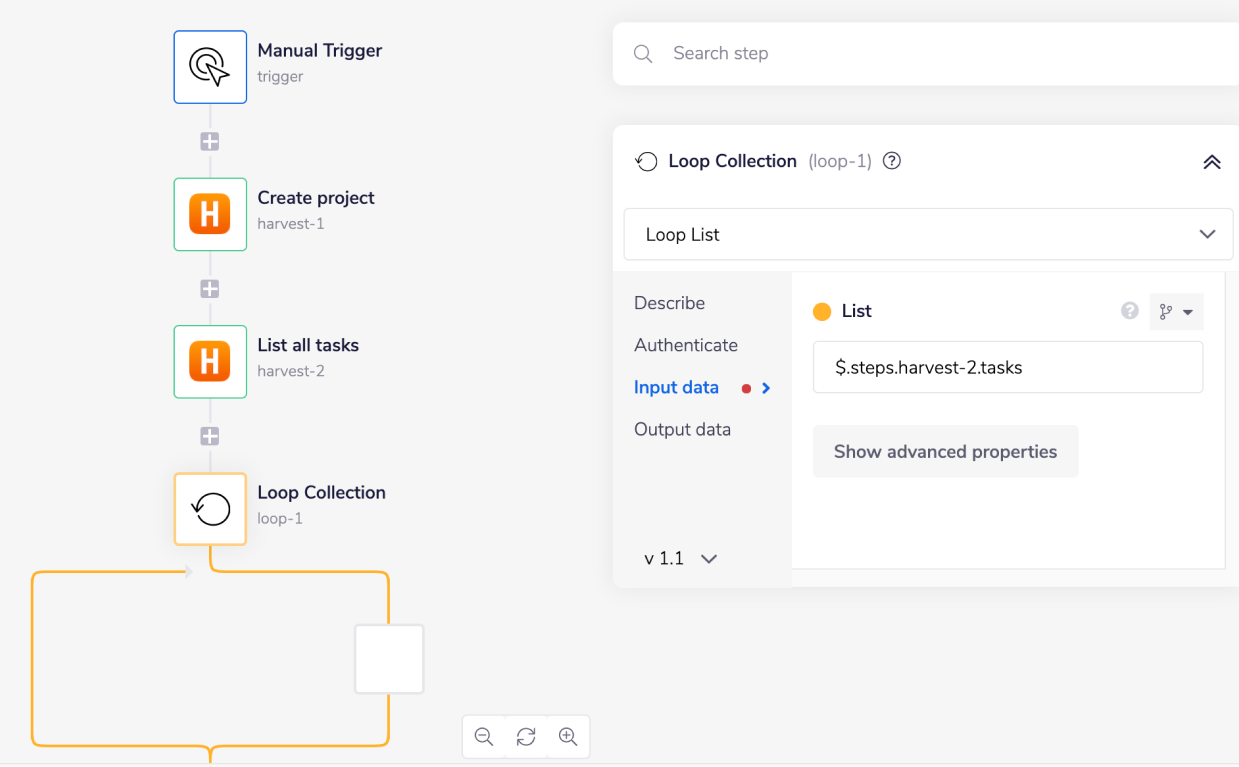Collapse the Loop Collection properties panel

click(1211, 162)
